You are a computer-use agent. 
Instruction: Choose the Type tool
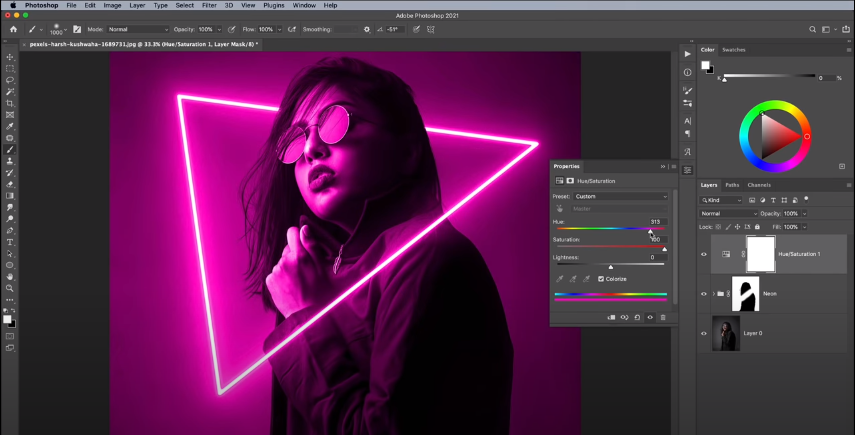pyautogui.click(x=10, y=242)
